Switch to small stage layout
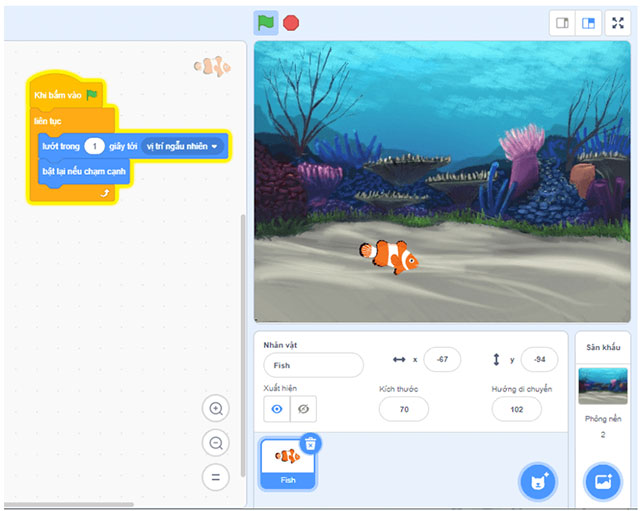 coord(562,23)
